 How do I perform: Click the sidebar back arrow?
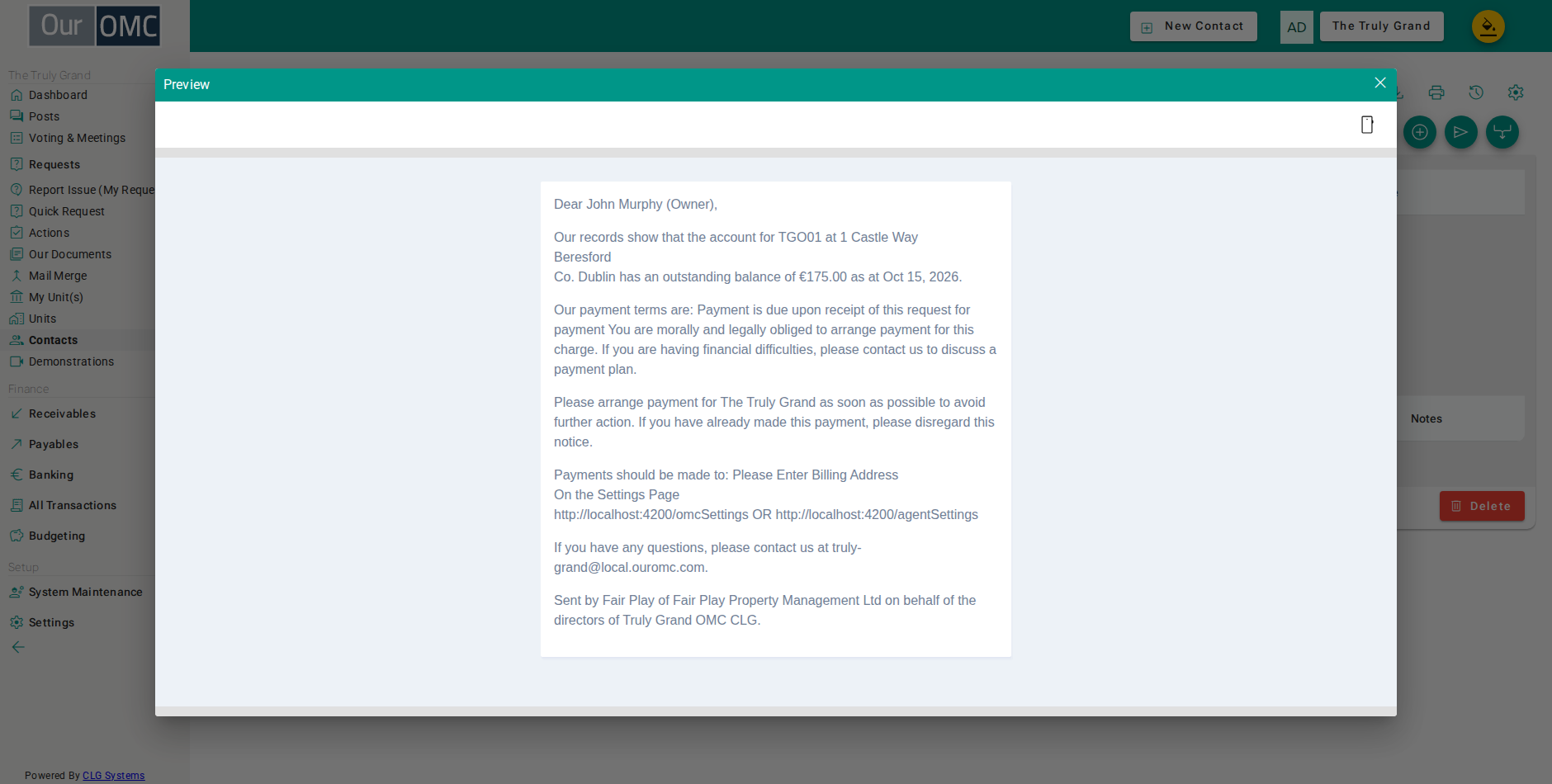[18, 647]
